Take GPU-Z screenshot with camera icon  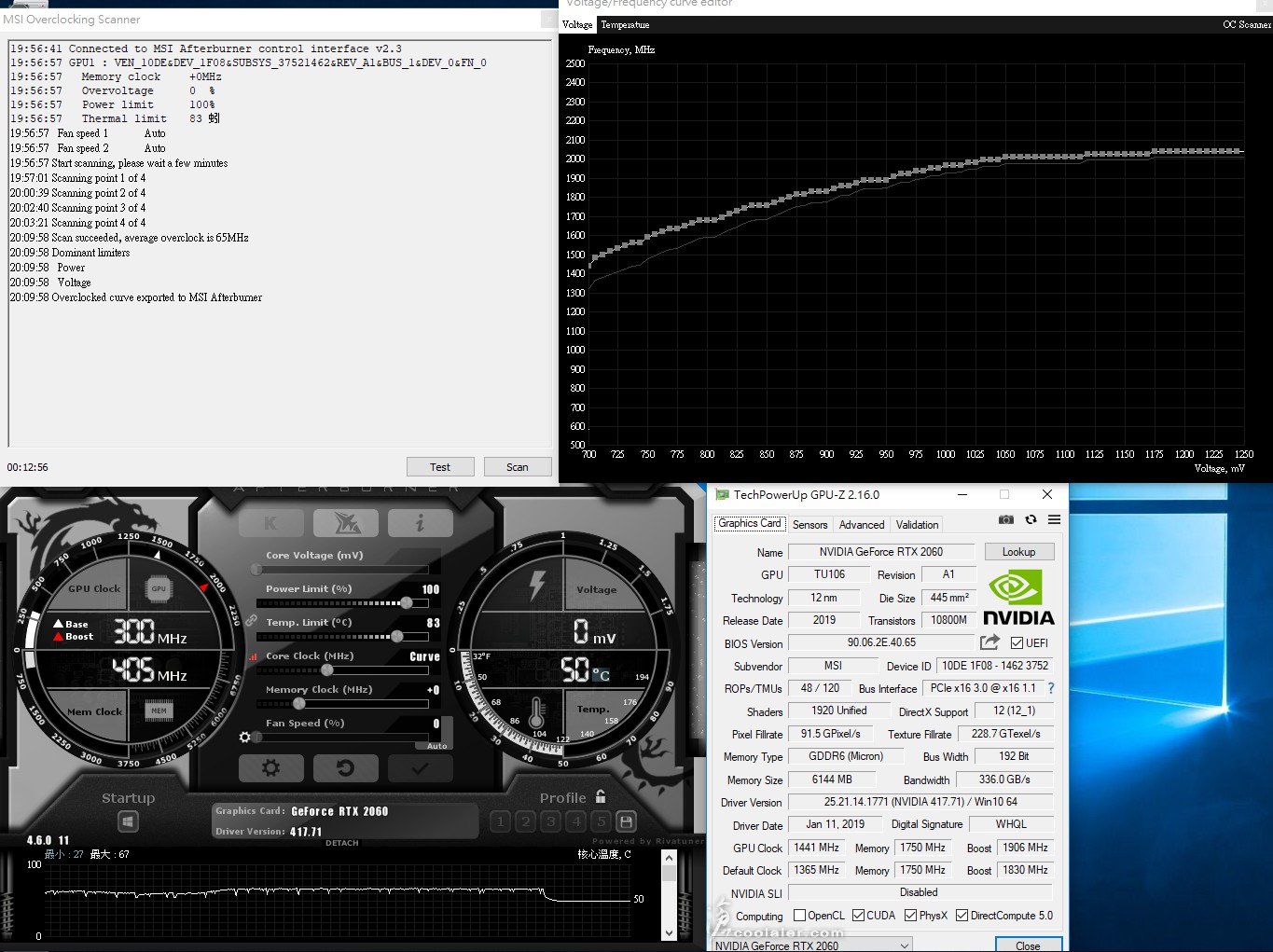click(x=1006, y=519)
